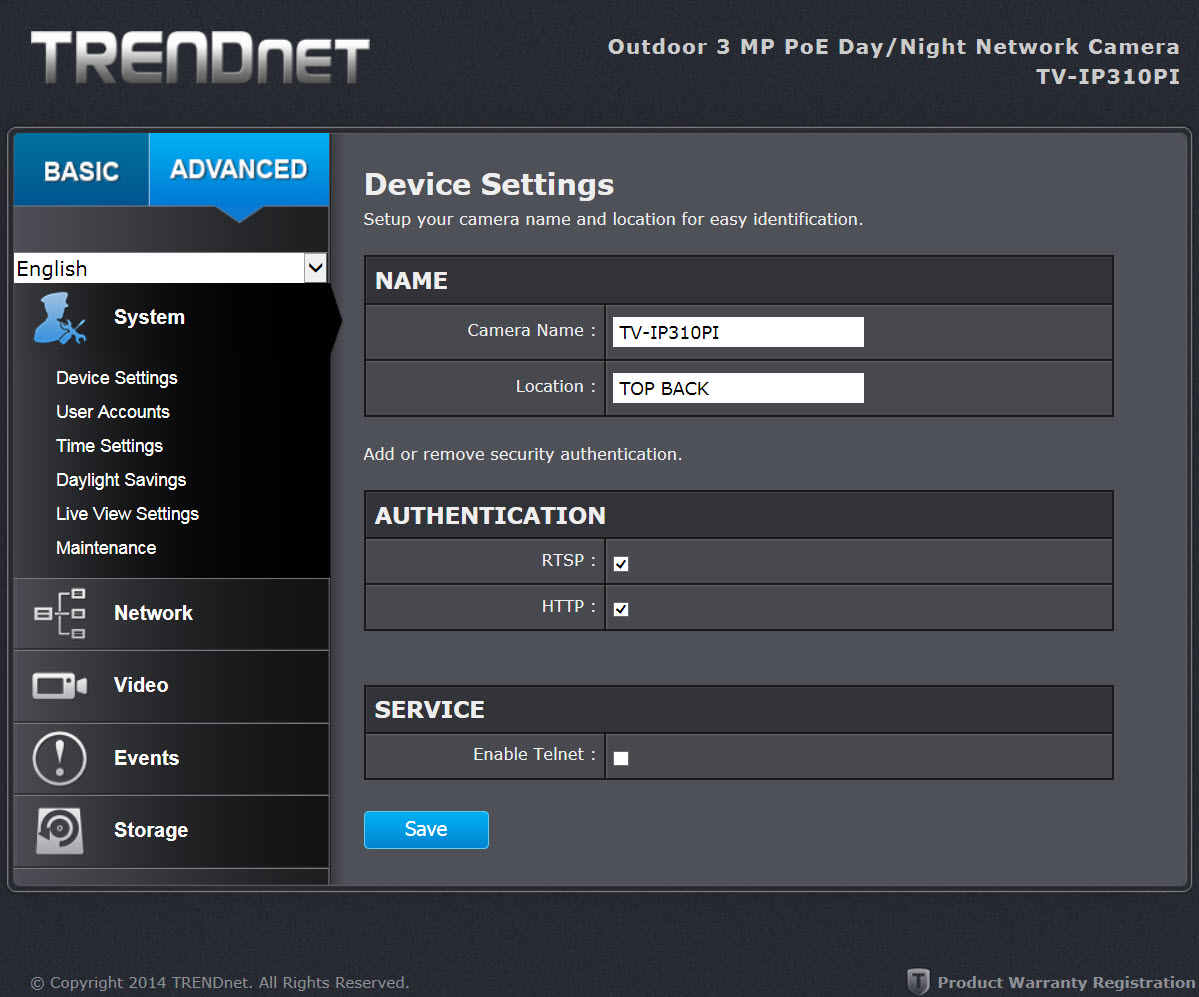Expand the Events menu section
The image size is (1199, 997).
tap(171, 758)
